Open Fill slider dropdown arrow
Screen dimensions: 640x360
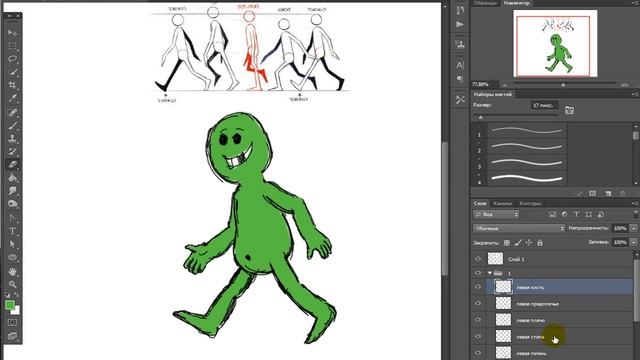pyautogui.click(x=633, y=242)
